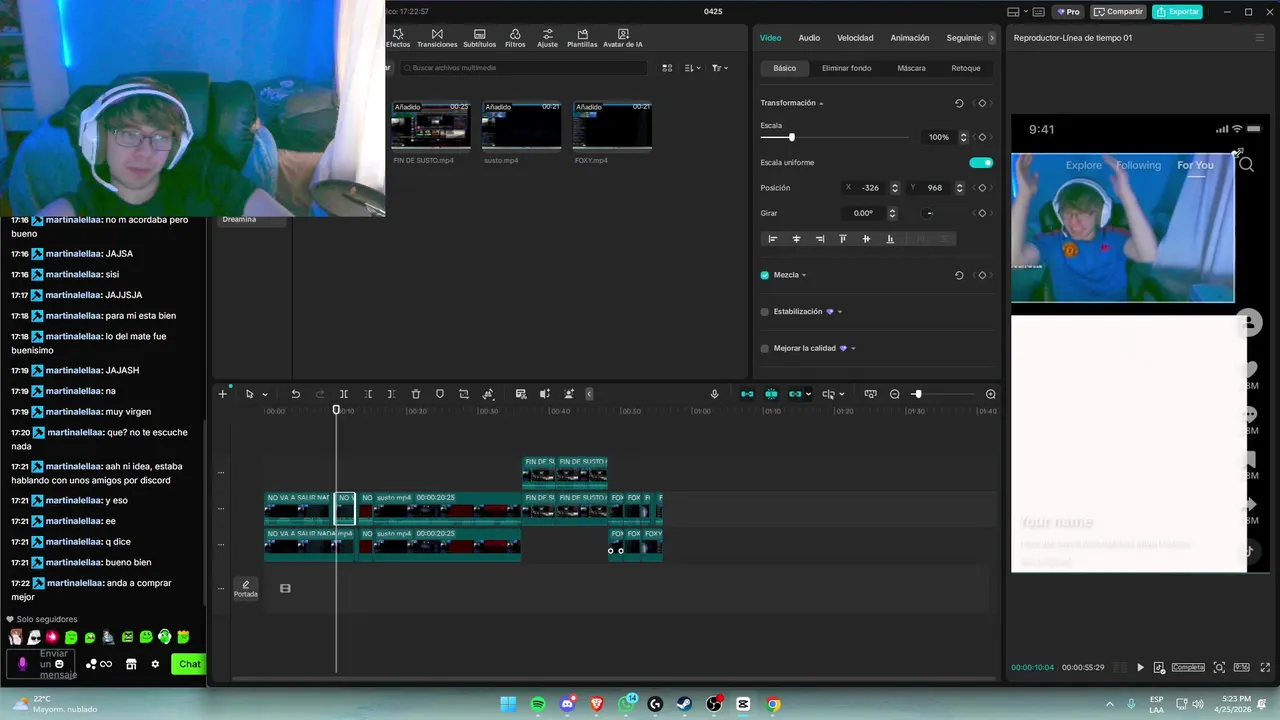1280x720 pixels.
Task: Click the Girar rotation dial
Action: pos(929,213)
